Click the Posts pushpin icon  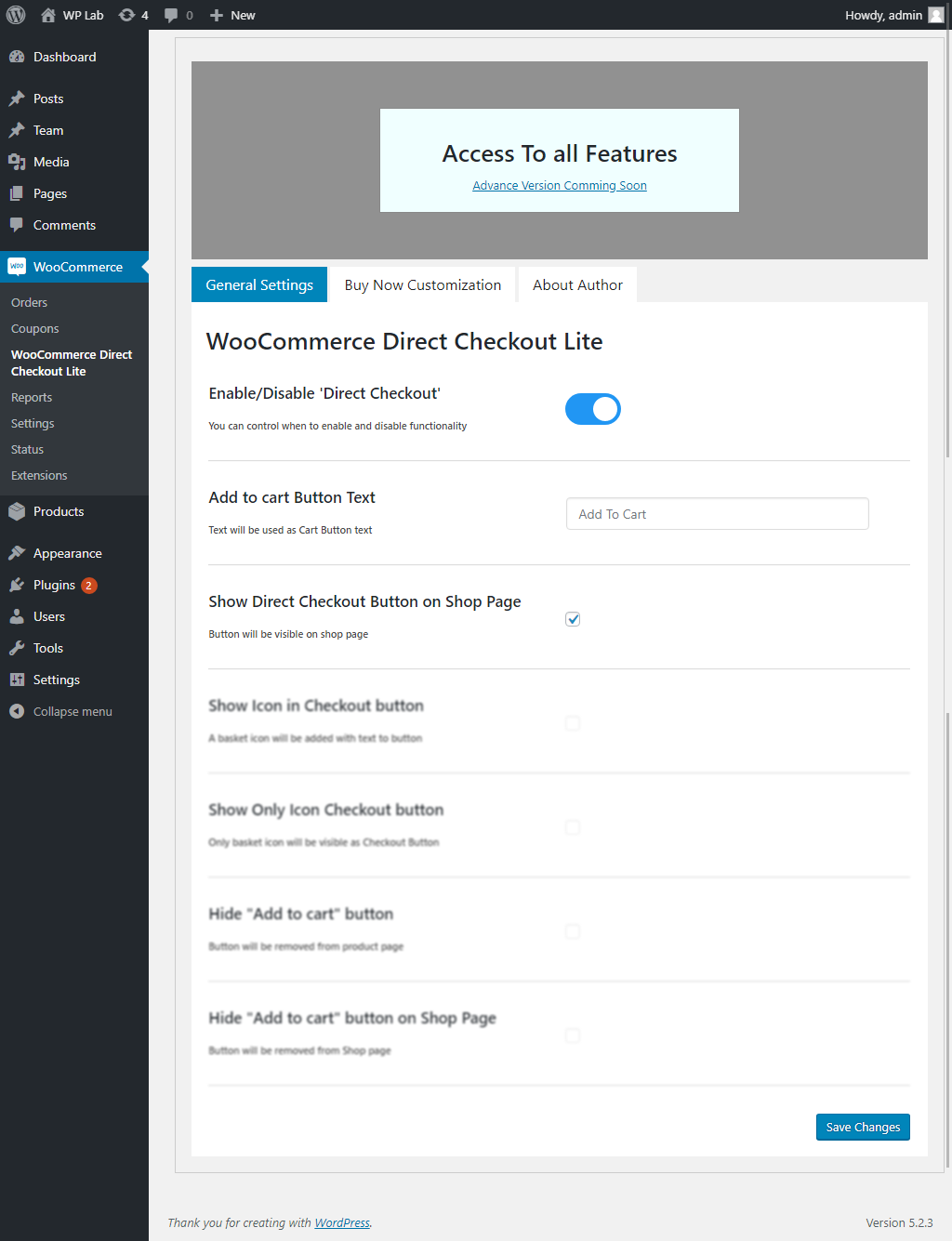(x=17, y=99)
